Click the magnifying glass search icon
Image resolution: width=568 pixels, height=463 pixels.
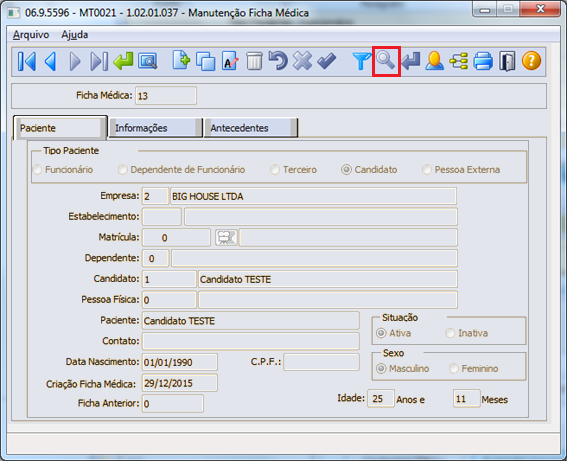coord(386,61)
